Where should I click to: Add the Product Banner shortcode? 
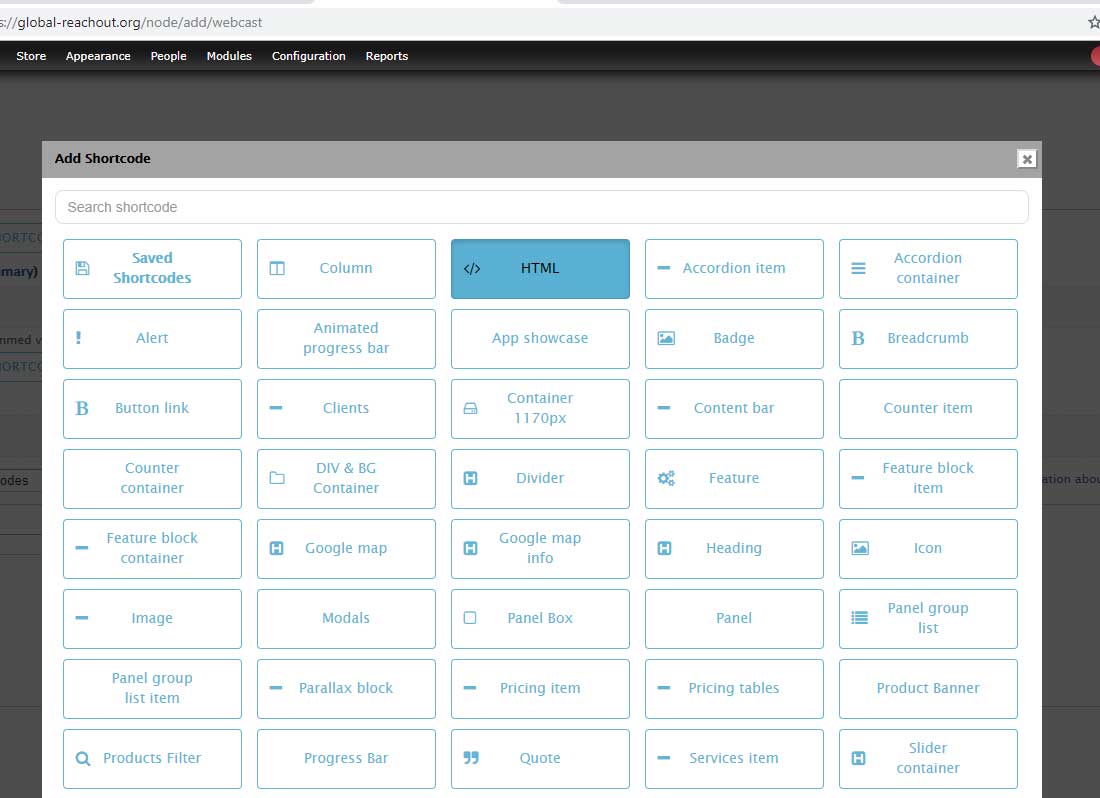pyautogui.click(x=928, y=689)
